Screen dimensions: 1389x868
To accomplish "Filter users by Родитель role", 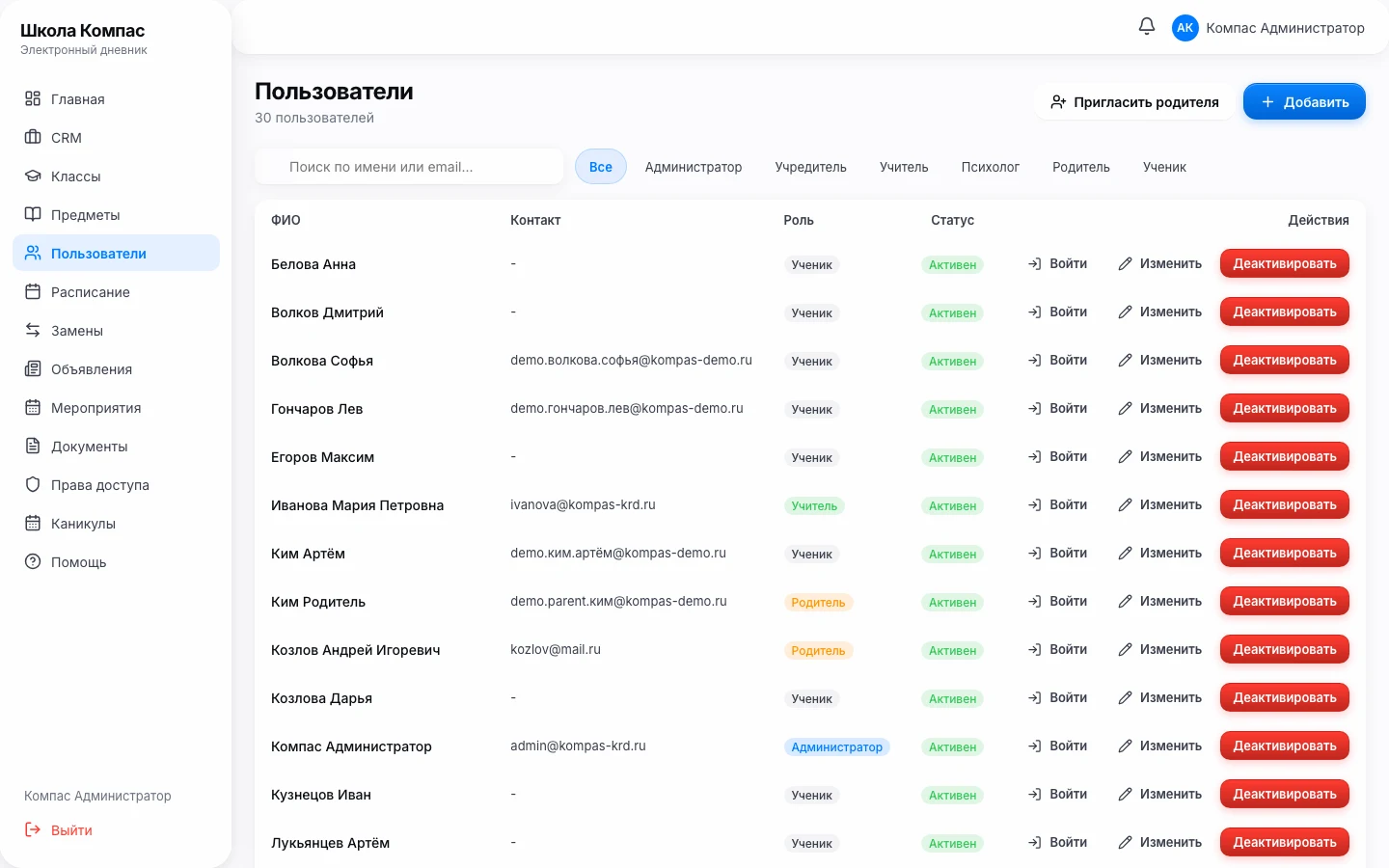I will [x=1080, y=167].
